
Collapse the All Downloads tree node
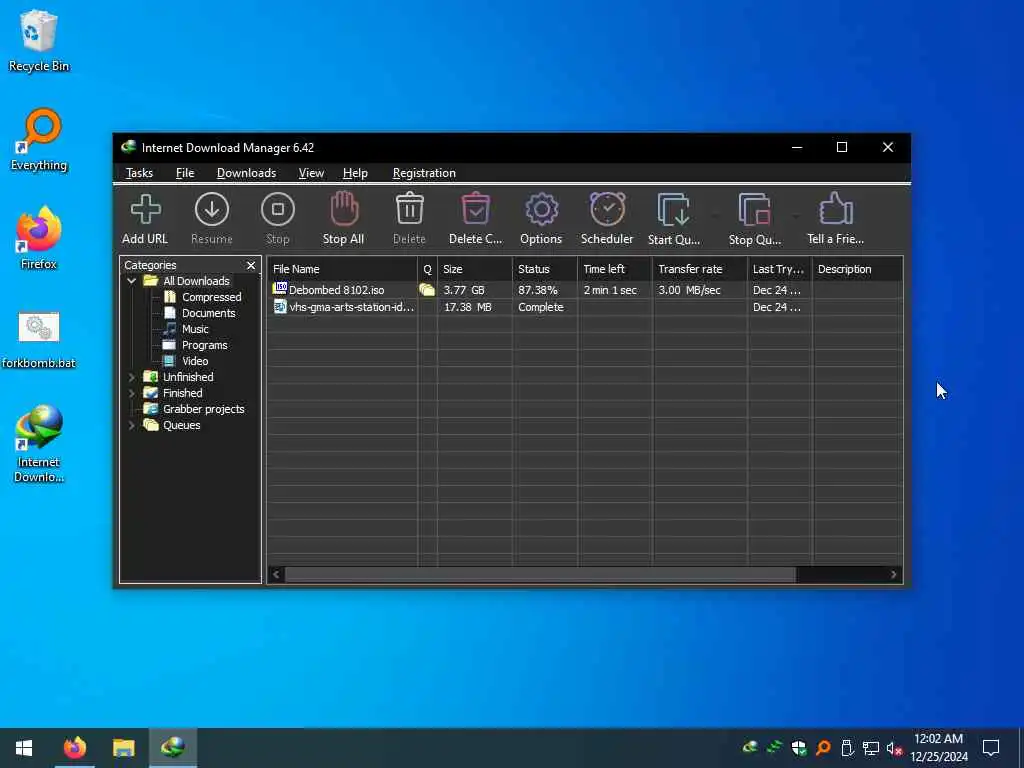tap(131, 281)
